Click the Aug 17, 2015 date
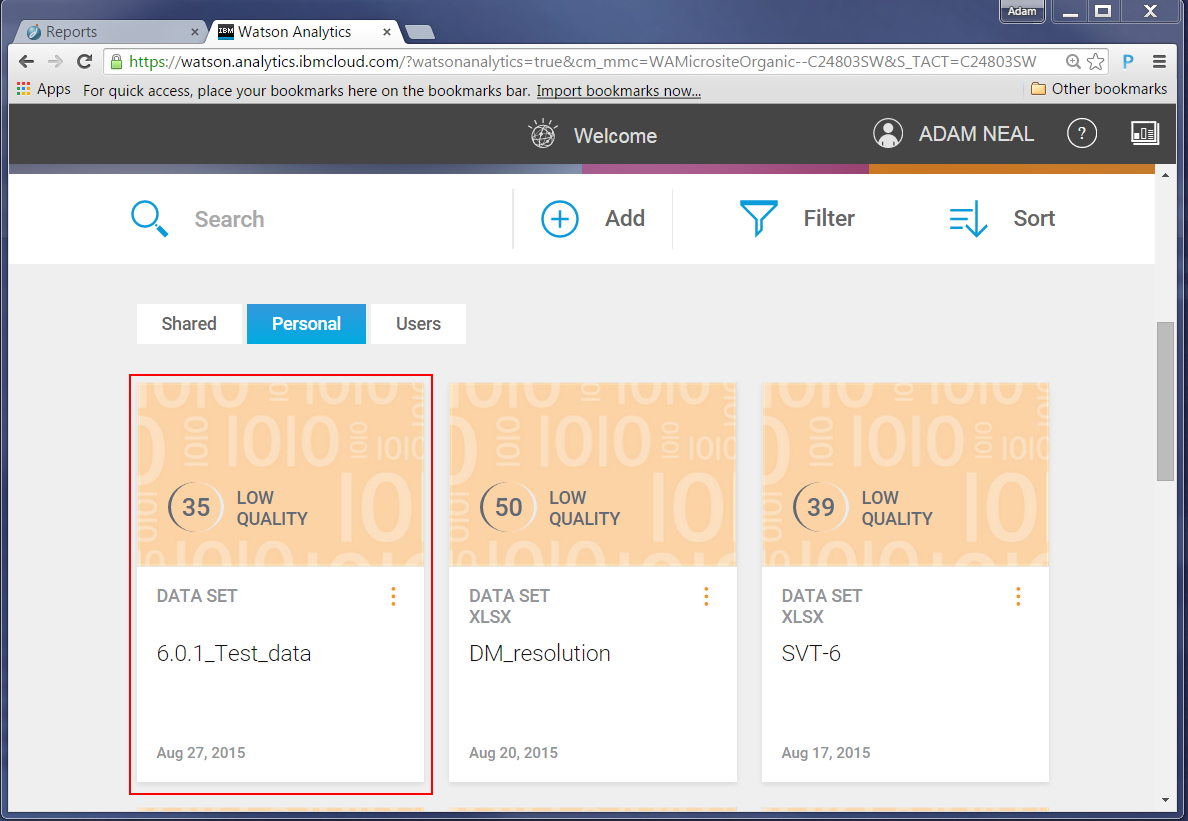This screenshot has height=821, width=1188. pyautogui.click(x=826, y=753)
